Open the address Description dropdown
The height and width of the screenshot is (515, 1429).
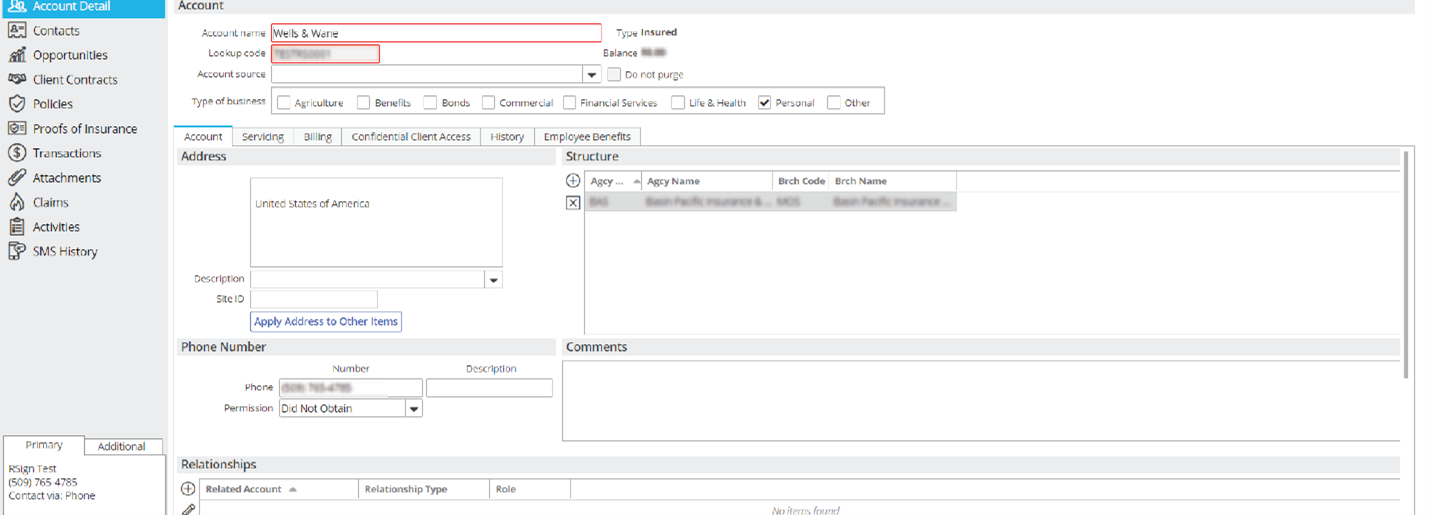[494, 280]
